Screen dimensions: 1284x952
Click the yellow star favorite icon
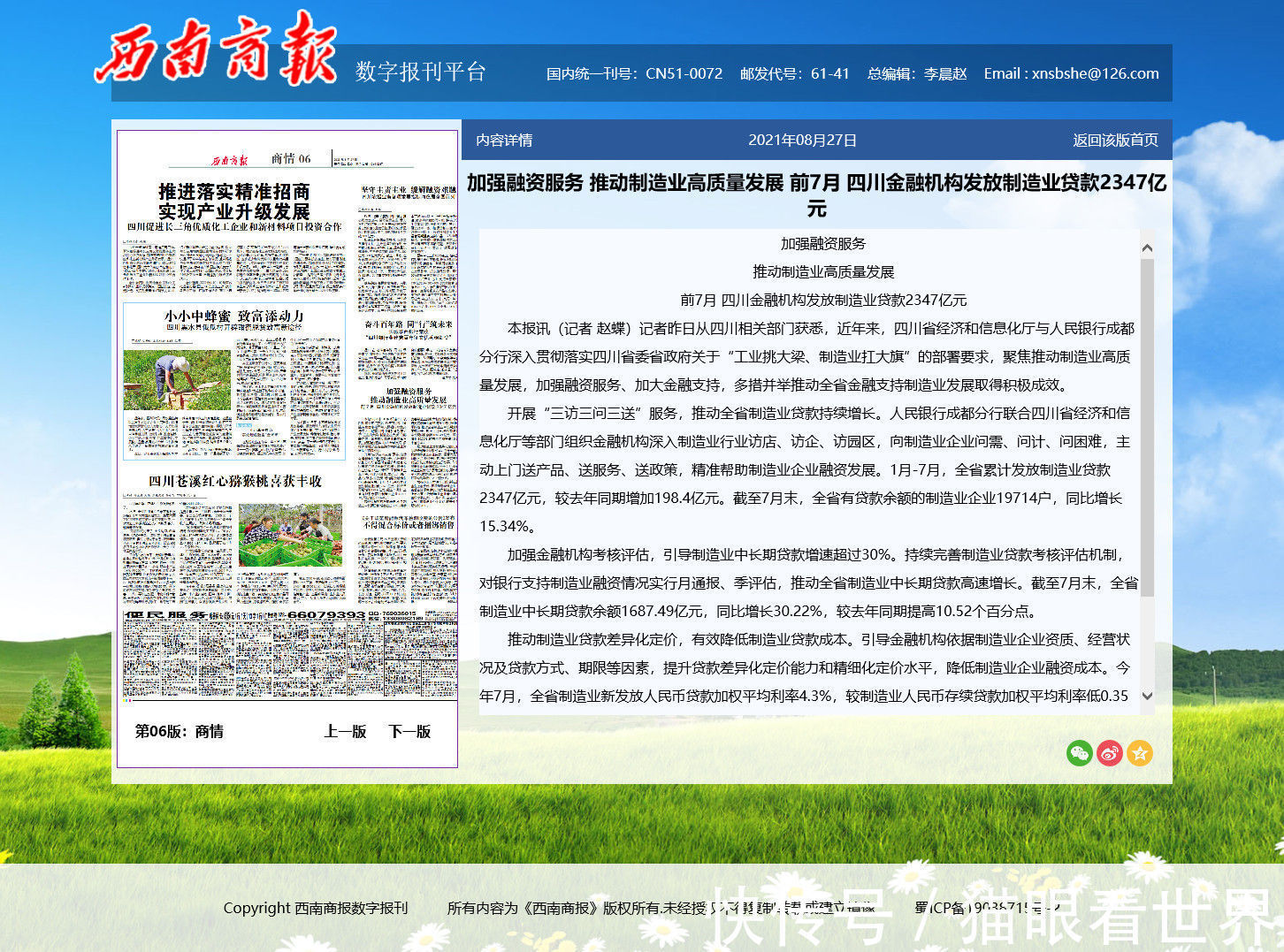click(x=1140, y=753)
